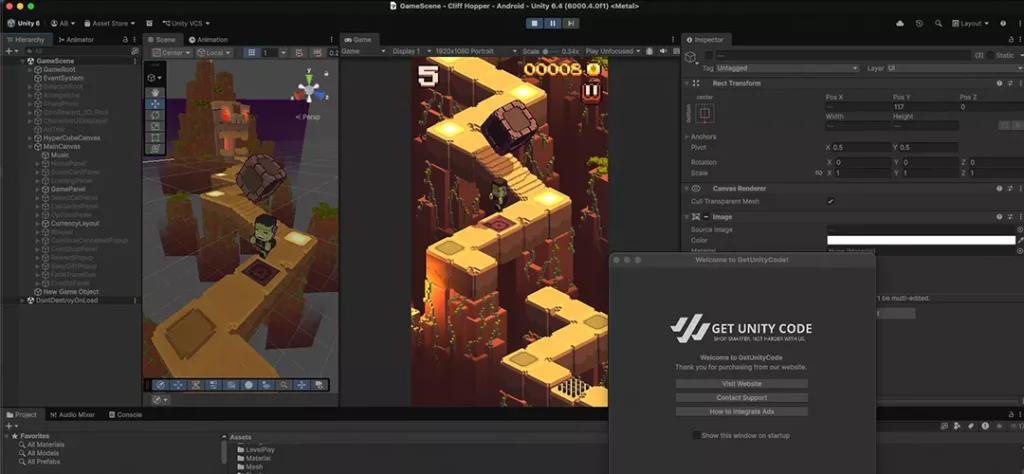Toggle the scene gizmo rotation lock
Viewport: 1024px width, 474px height.
[x=326, y=73]
